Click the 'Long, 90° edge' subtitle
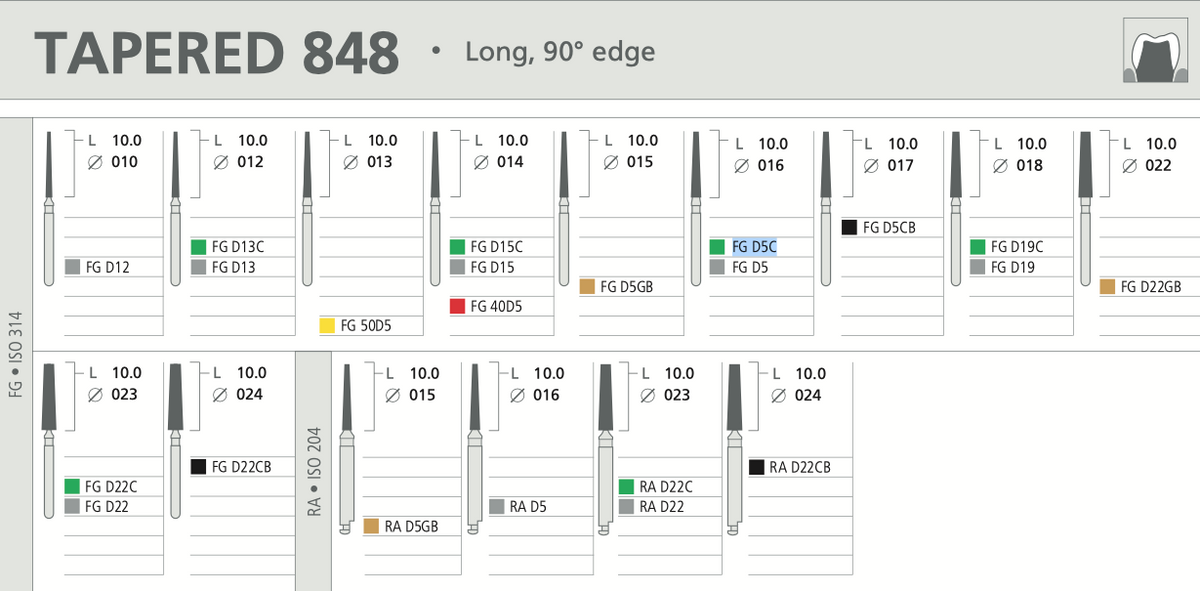Viewport: 1200px width, 591px height. 560,52
